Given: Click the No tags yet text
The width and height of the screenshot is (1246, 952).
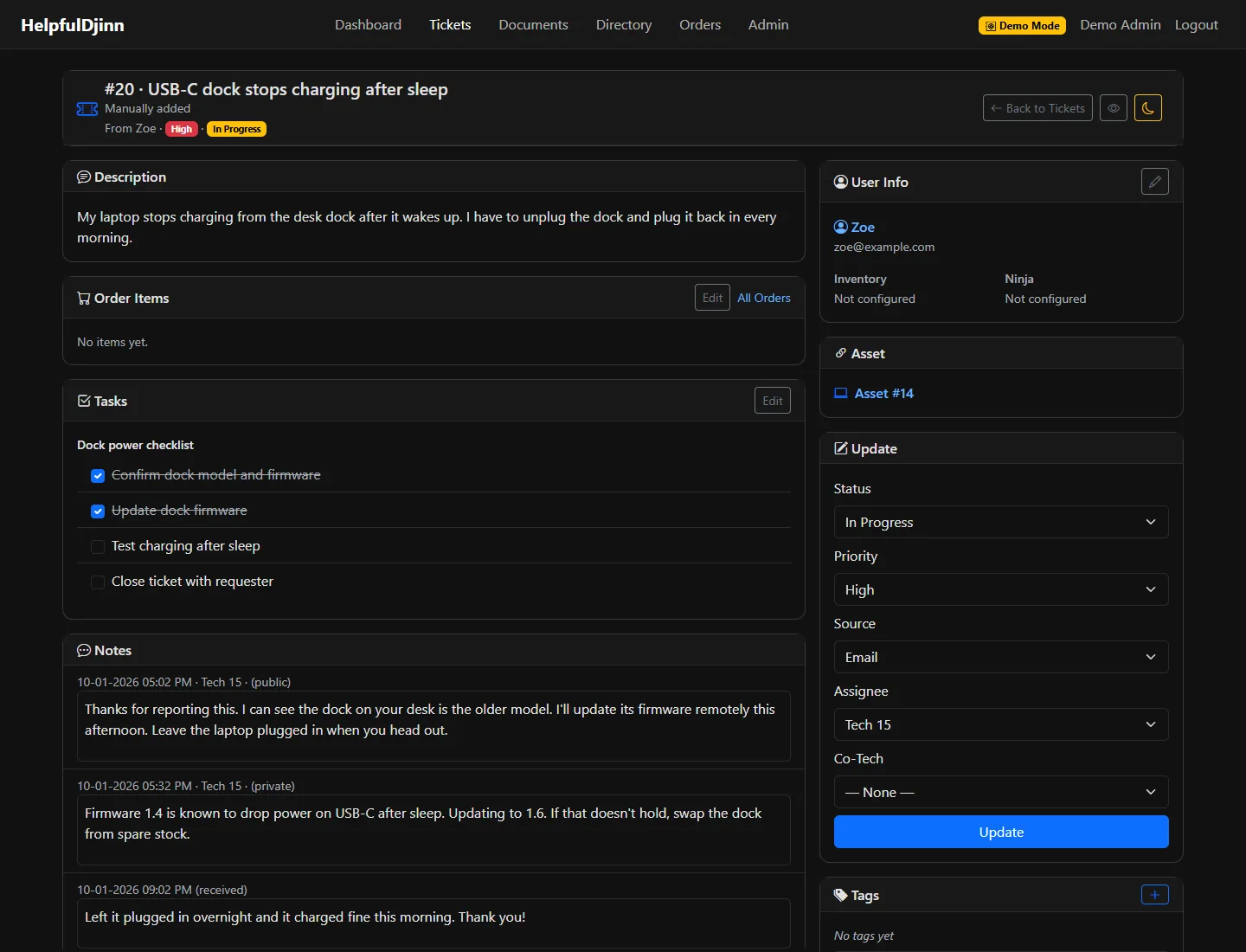Looking at the screenshot, I should pos(864,936).
